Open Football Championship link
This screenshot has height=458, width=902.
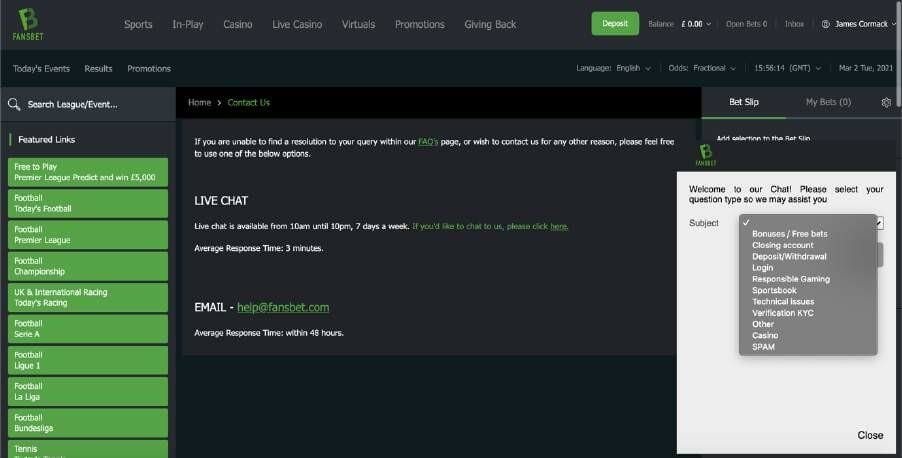[88, 266]
